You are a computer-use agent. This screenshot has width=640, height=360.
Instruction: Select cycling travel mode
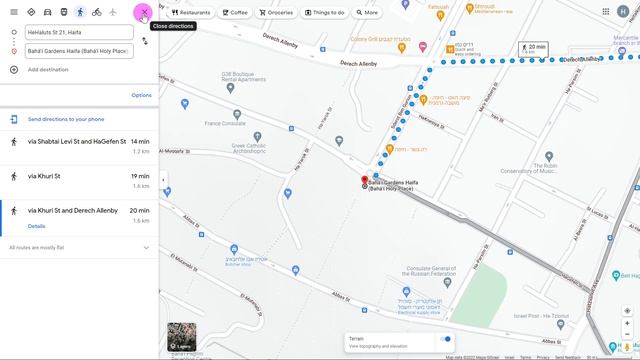coord(96,12)
